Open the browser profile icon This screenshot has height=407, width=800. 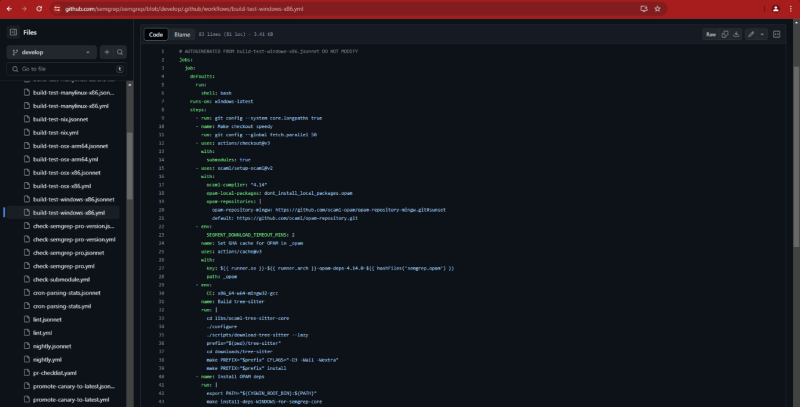[x=776, y=9]
